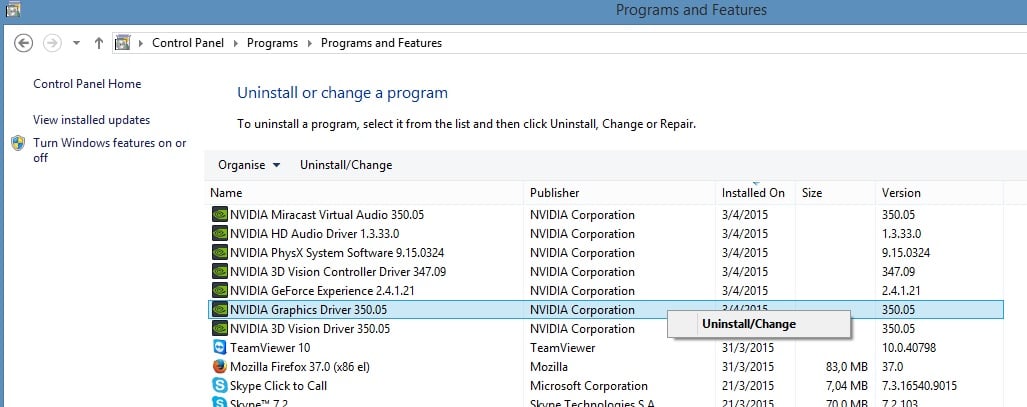Select NVIDIA HD Audio Driver 1.3.33.0 entry
1027x407 pixels.
click(x=314, y=234)
